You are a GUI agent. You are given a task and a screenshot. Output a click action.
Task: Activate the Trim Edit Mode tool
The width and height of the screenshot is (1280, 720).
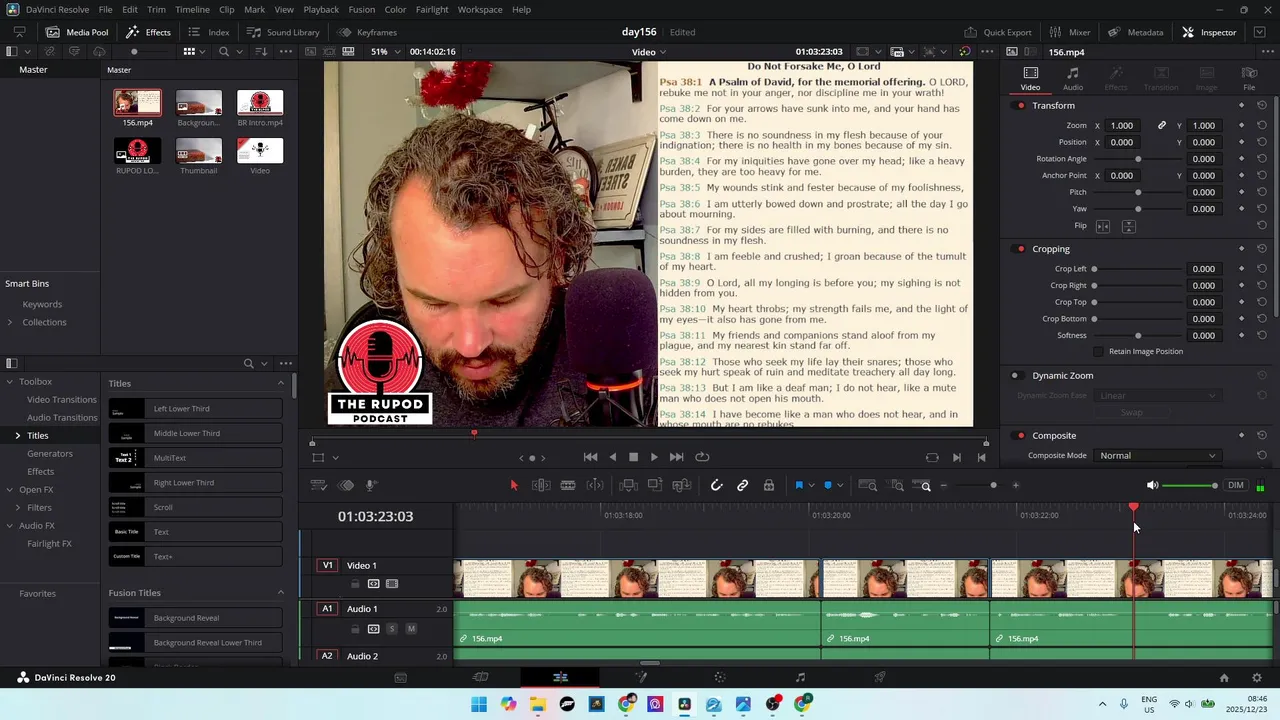click(x=541, y=485)
